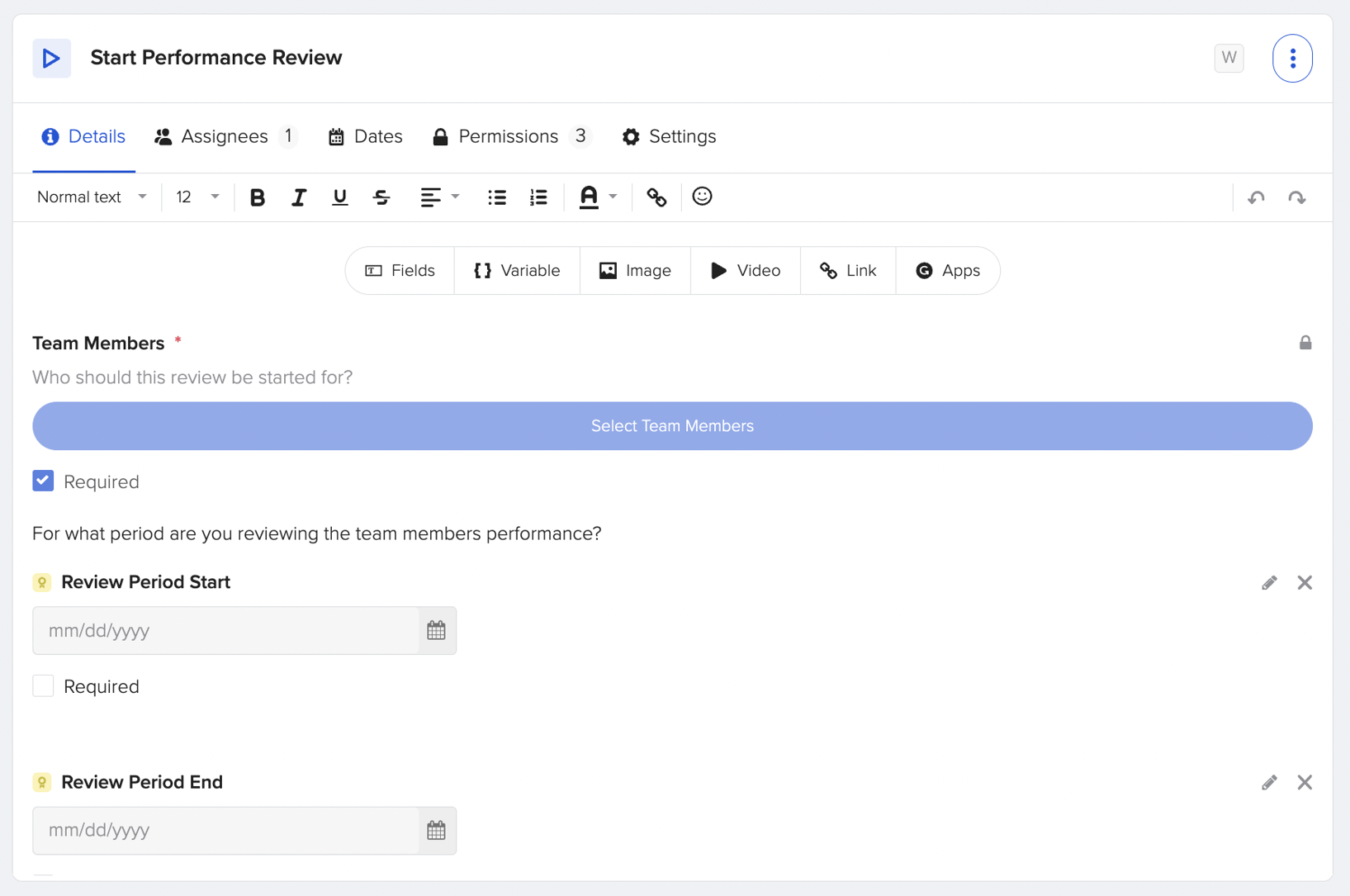Undo the last editing action
The width and height of the screenshot is (1350, 896).
click(x=1256, y=197)
